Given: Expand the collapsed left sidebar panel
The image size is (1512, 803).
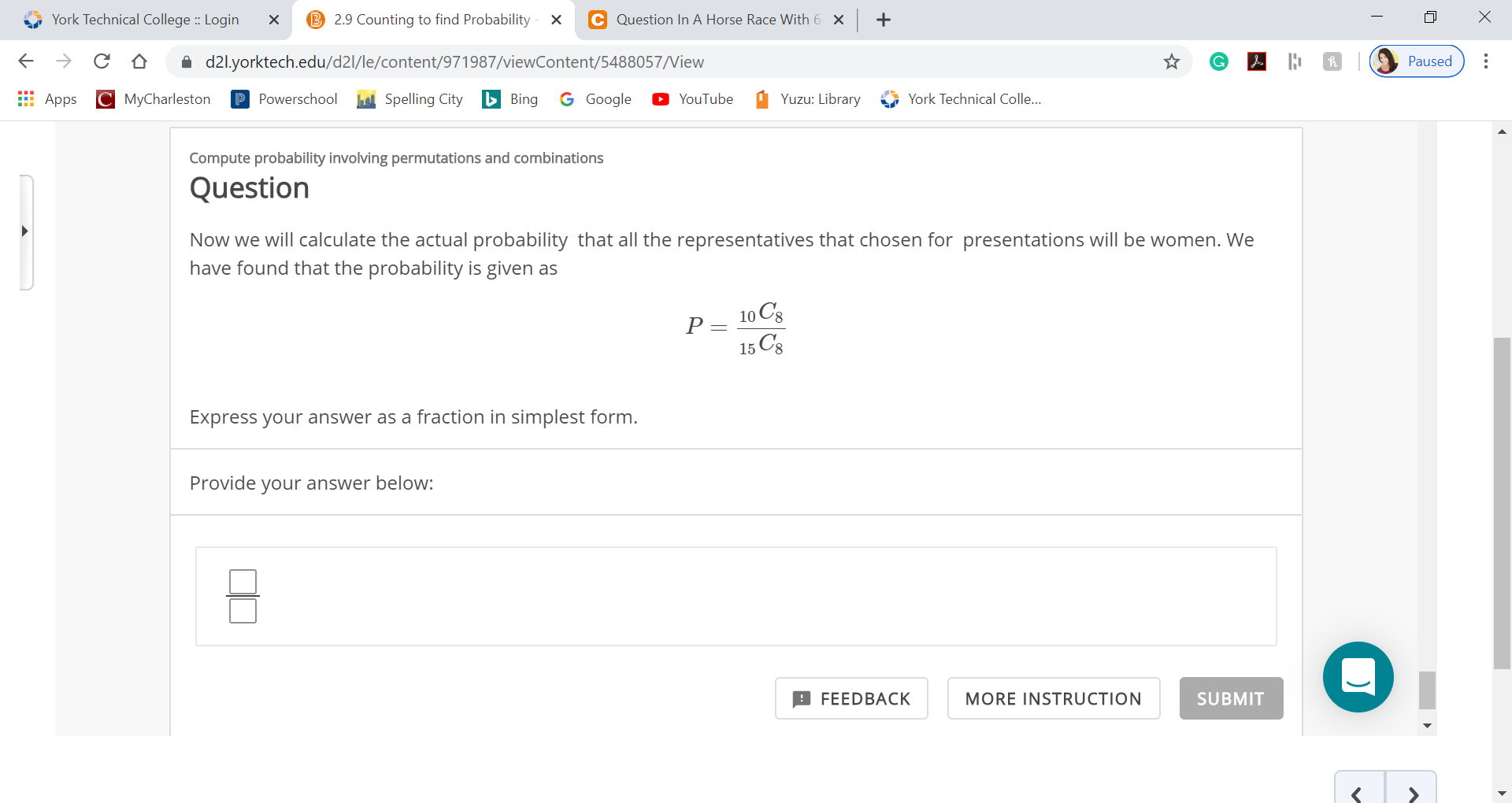Looking at the screenshot, I should click(x=24, y=231).
